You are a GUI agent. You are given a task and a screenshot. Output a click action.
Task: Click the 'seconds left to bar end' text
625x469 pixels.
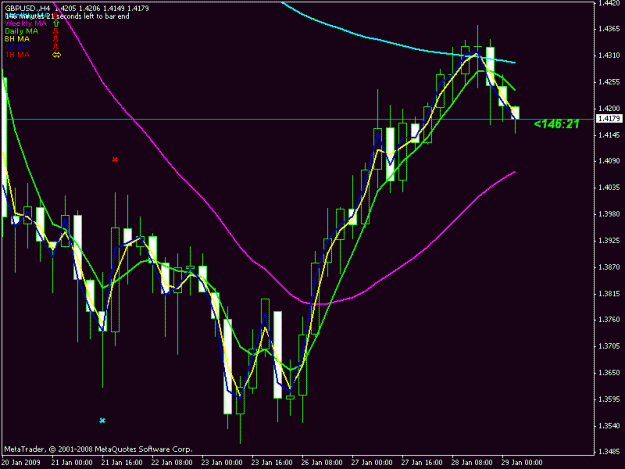coord(94,16)
